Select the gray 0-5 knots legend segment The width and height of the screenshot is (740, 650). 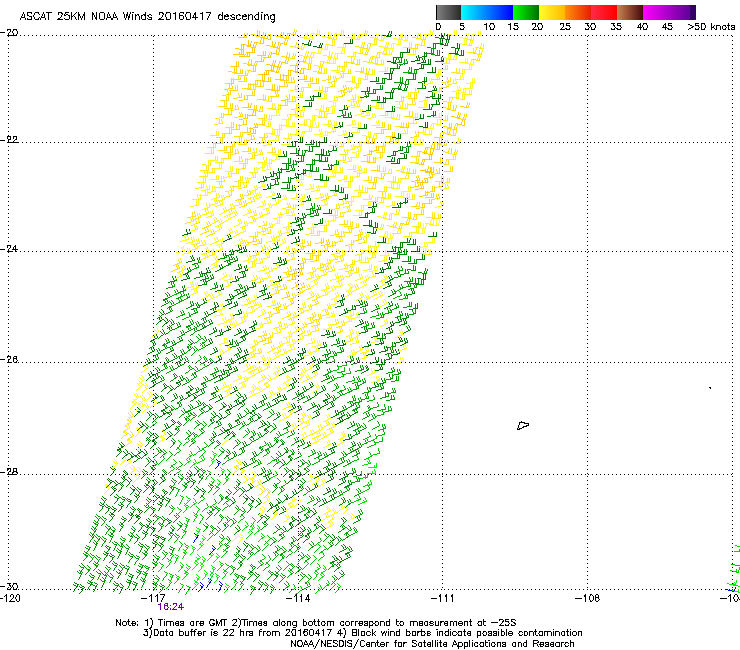(448, 12)
